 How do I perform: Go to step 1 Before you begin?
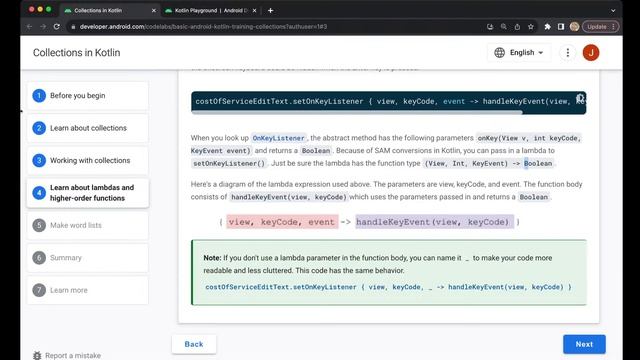(x=88, y=96)
